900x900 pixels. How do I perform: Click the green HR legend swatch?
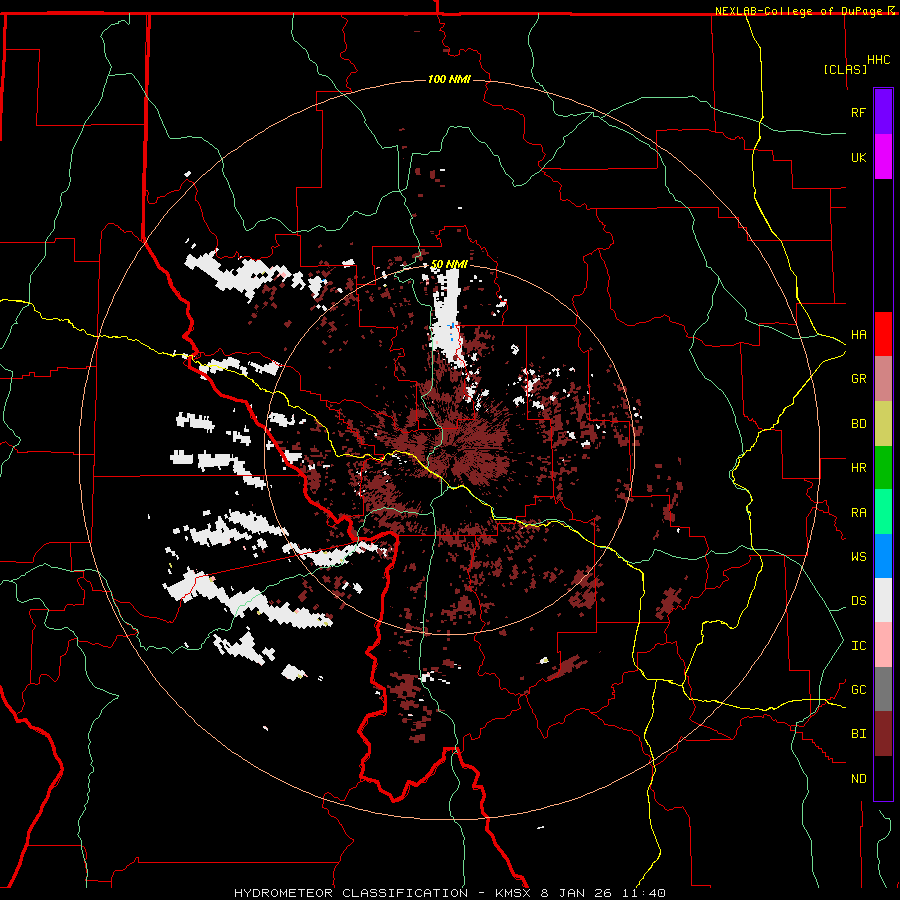(883, 468)
